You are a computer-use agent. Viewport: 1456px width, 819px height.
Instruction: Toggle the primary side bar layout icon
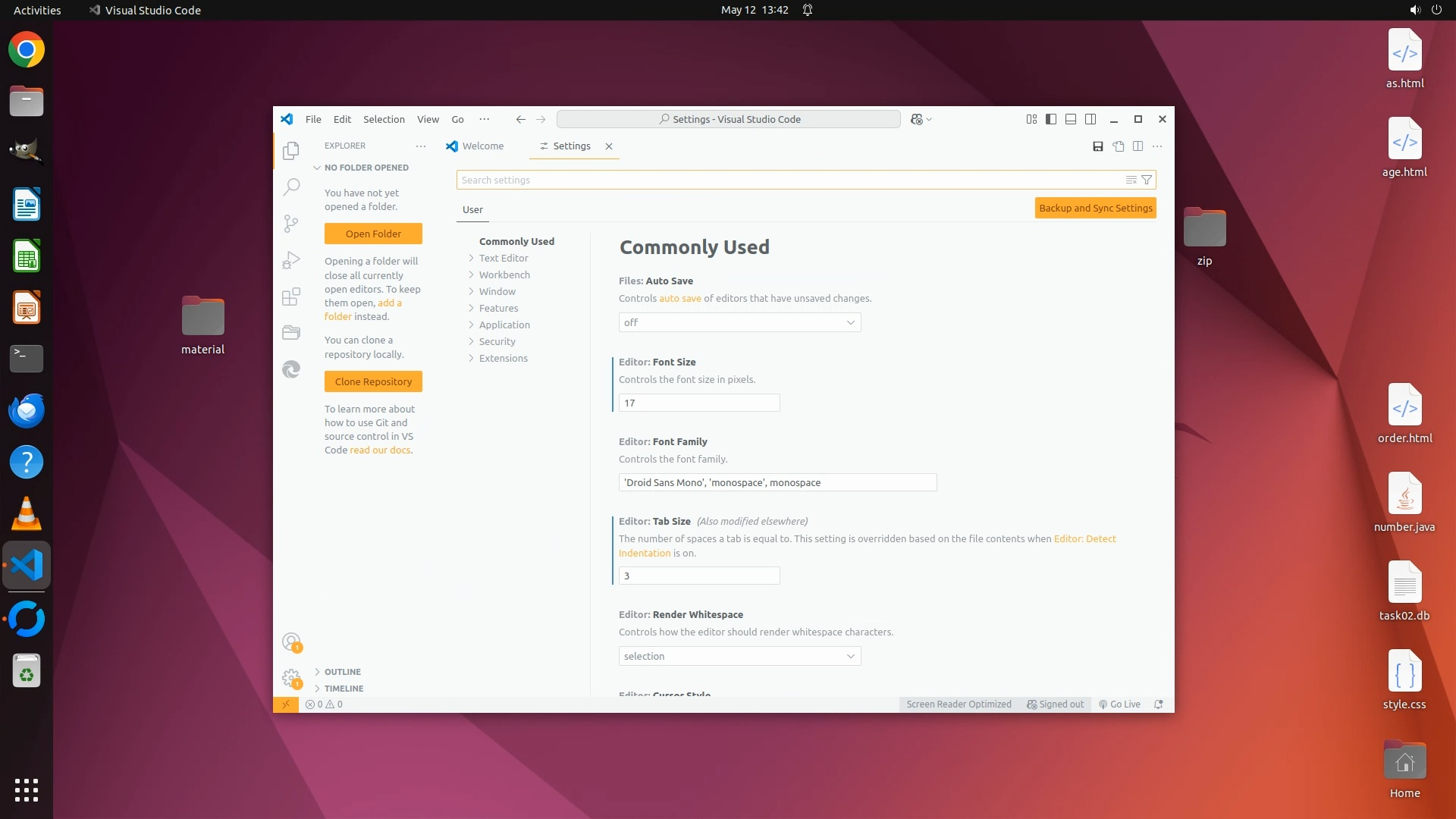[1051, 119]
